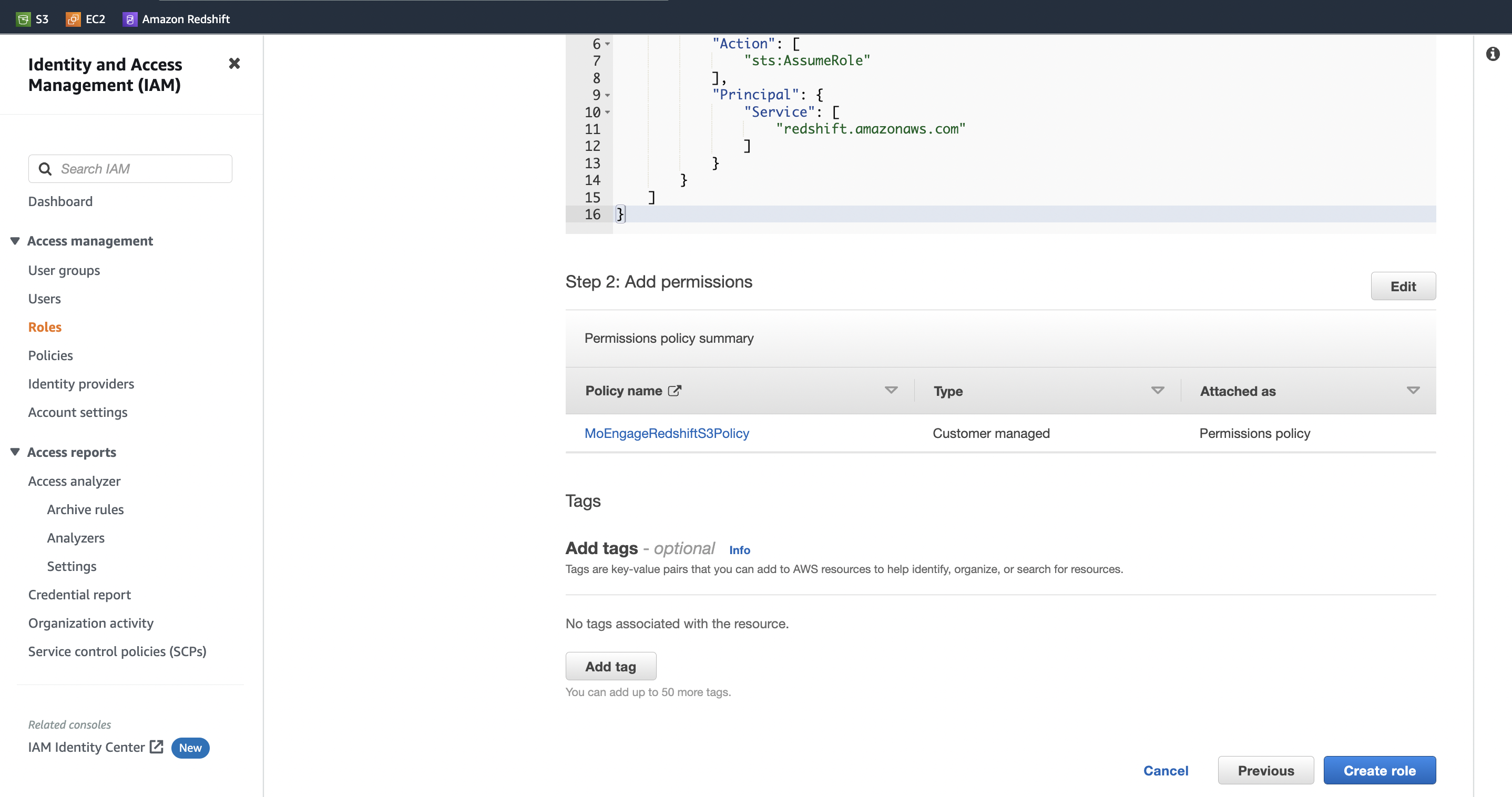Collapse the Access management section
1512x797 pixels.
click(15, 241)
